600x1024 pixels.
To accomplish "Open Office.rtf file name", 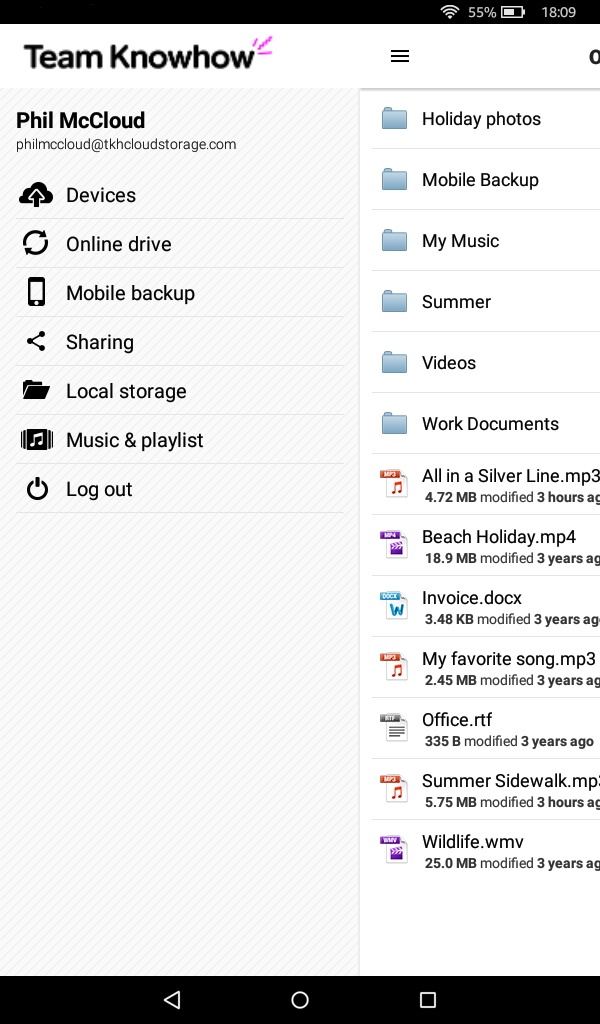I will (x=457, y=720).
